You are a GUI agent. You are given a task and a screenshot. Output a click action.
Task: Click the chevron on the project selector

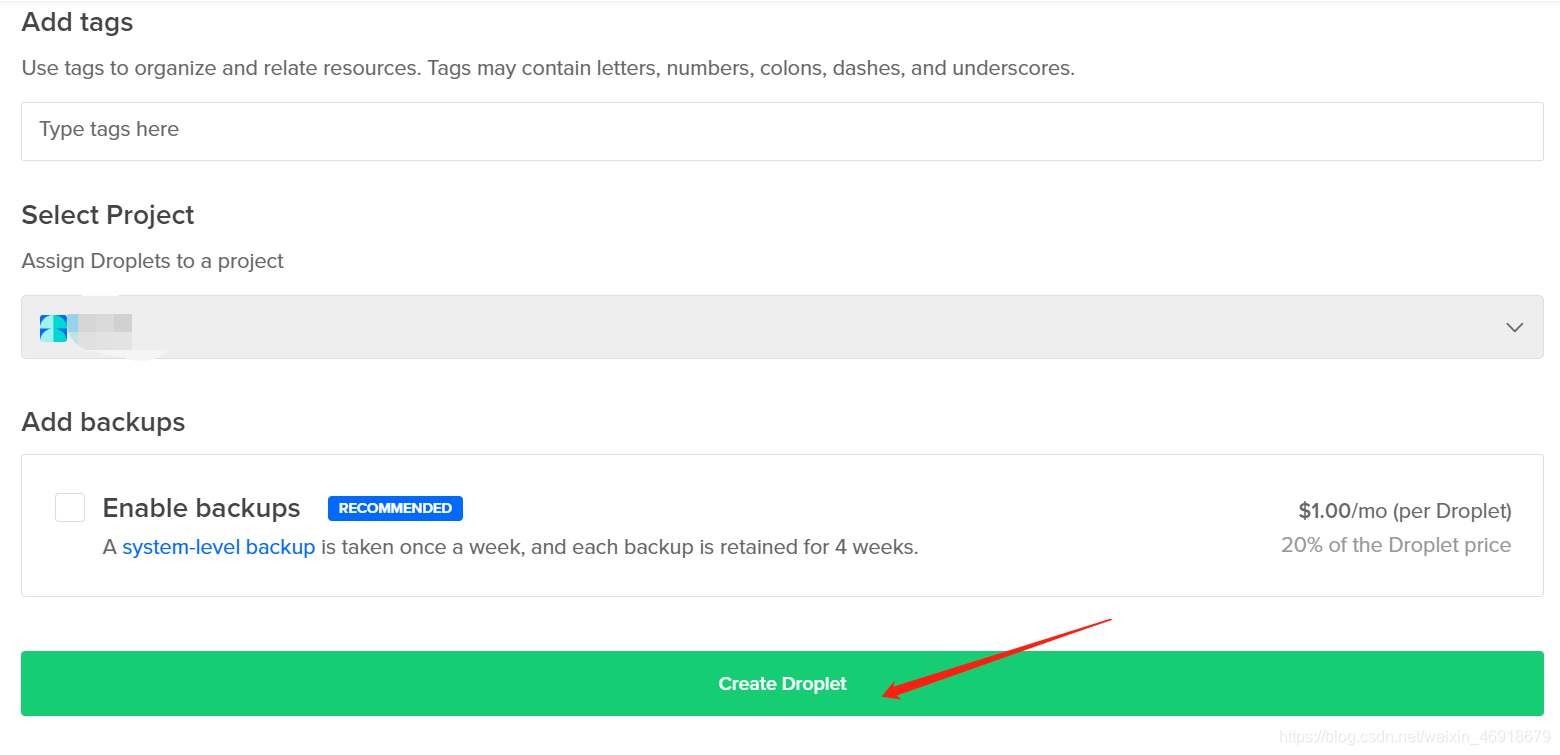tap(1515, 327)
